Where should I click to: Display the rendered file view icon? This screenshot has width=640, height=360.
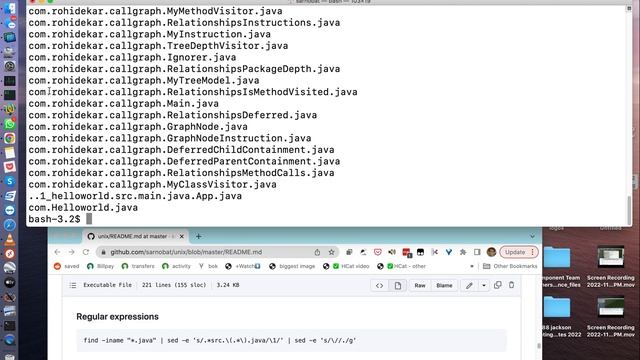(398, 286)
